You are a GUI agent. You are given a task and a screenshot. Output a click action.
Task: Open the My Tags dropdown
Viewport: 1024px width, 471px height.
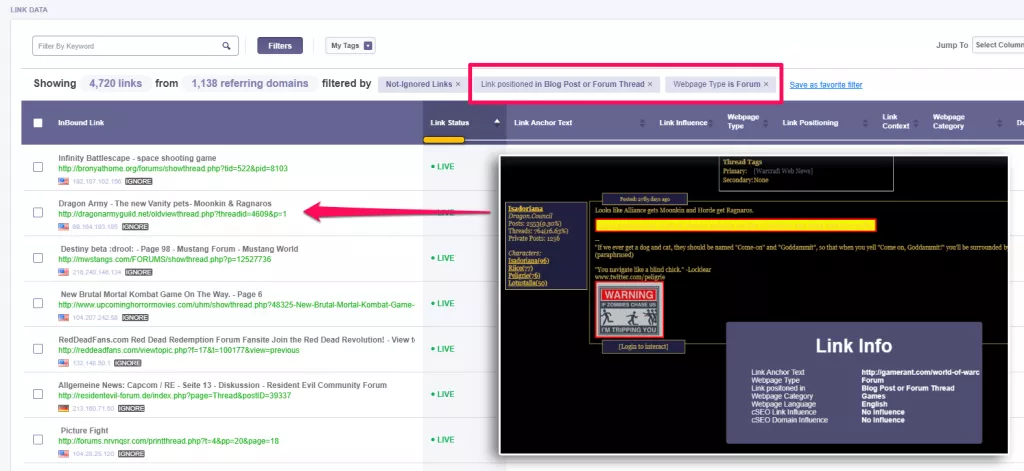[x=350, y=46]
